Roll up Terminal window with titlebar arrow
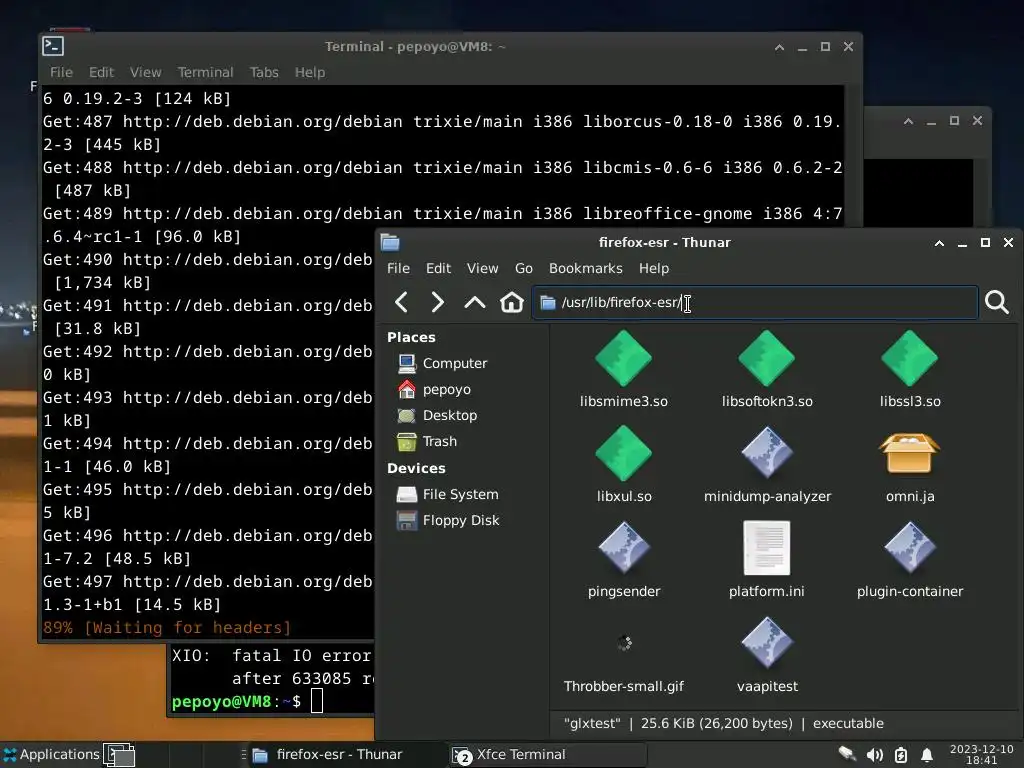Screen dimensions: 1024x768 (779, 47)
